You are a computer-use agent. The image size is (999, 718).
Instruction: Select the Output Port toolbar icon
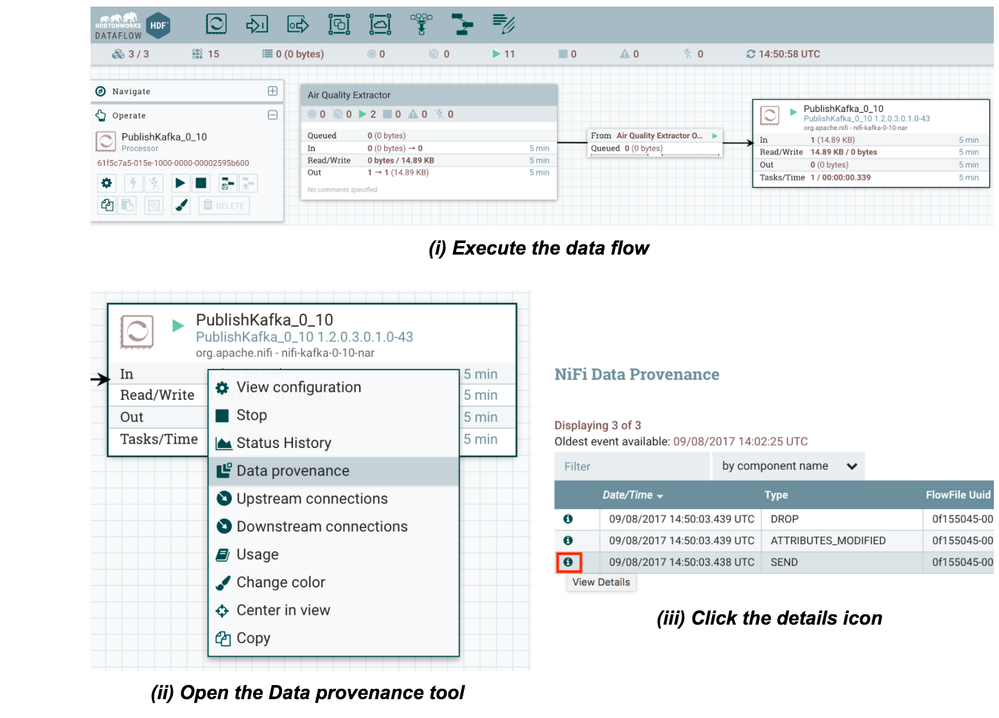coord(298,24)
